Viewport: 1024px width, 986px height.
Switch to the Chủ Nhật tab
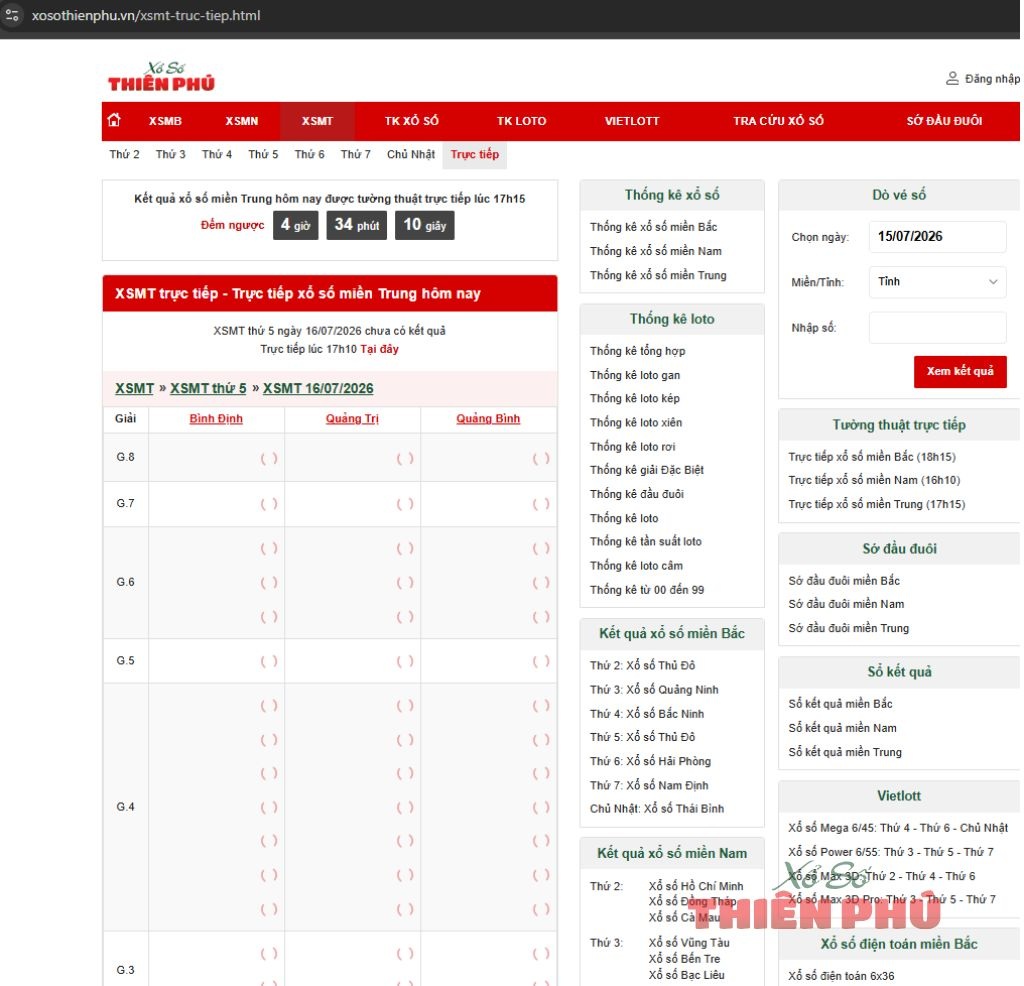[x=411, y=154]
